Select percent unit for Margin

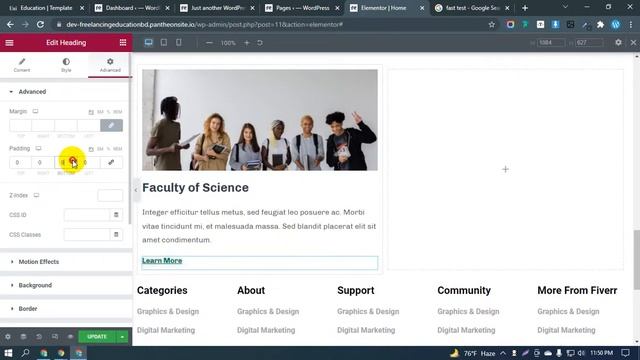pos(109,112)
